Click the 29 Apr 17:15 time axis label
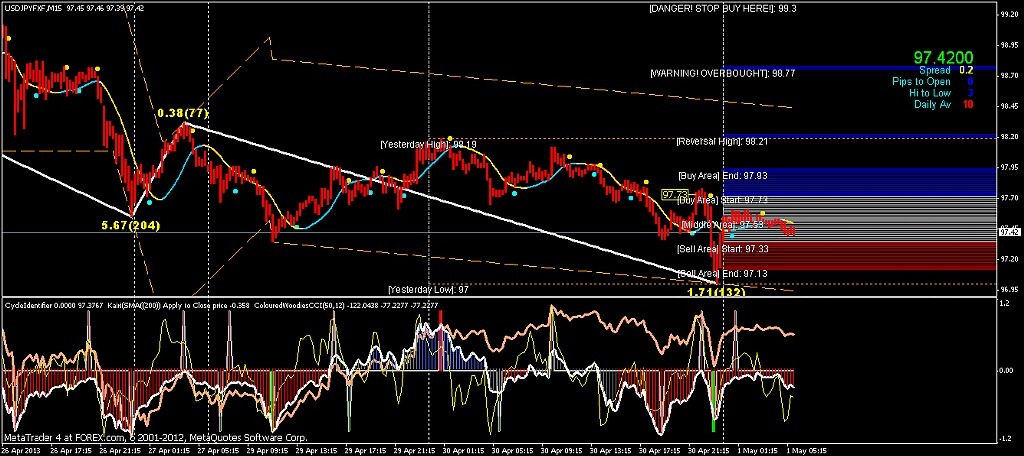 [363, 450]
